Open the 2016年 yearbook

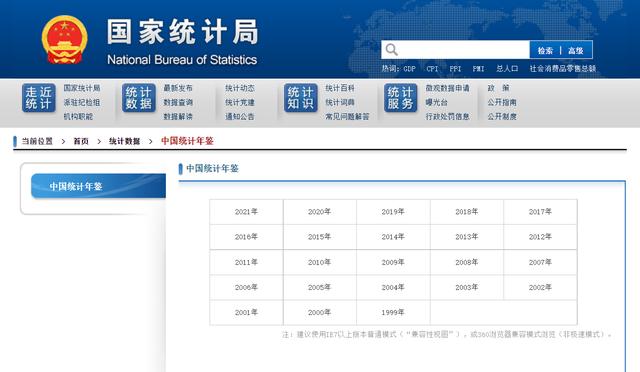(246, 237)
